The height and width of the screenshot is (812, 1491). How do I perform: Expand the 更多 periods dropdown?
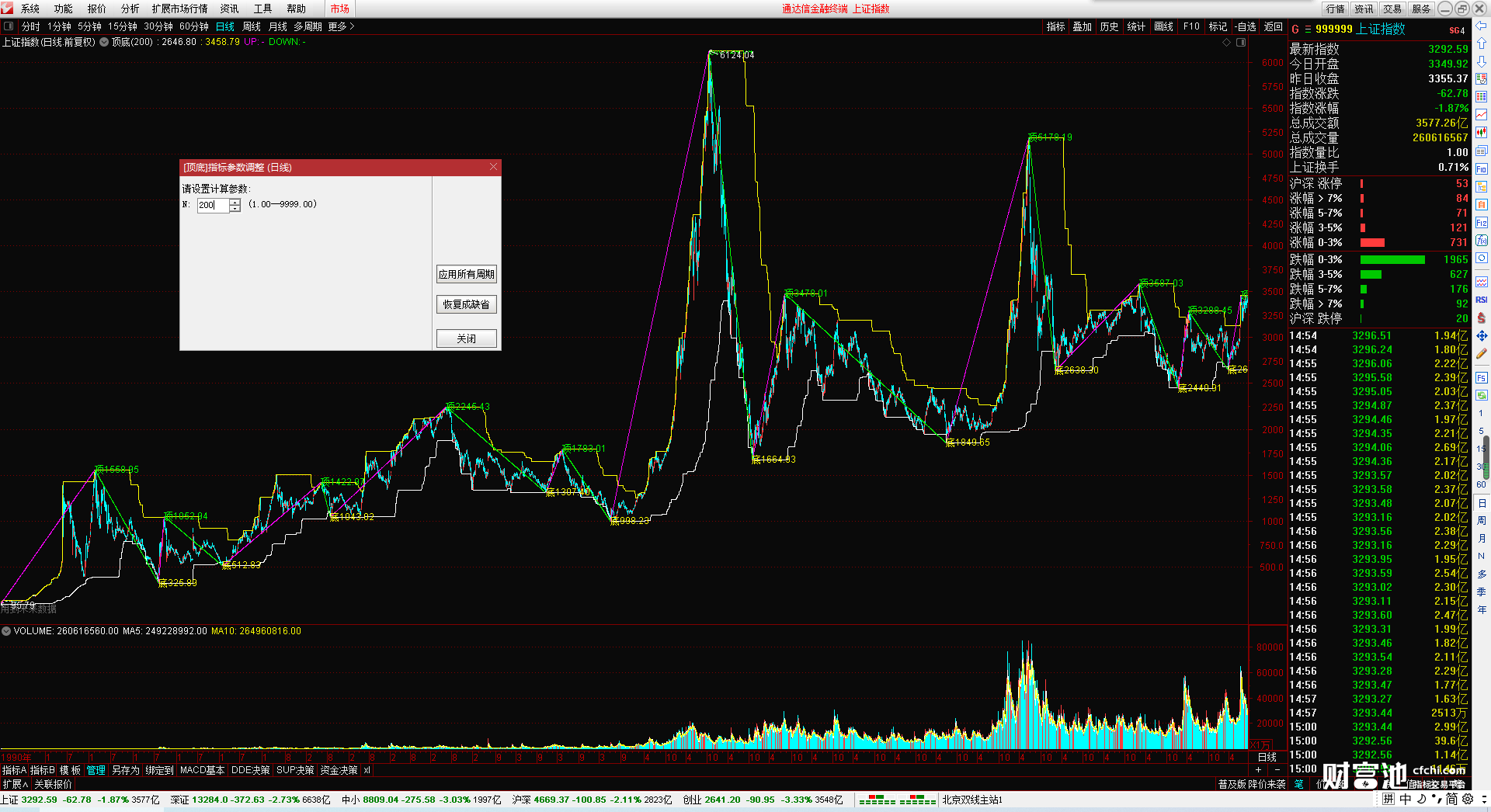point(342,26)
